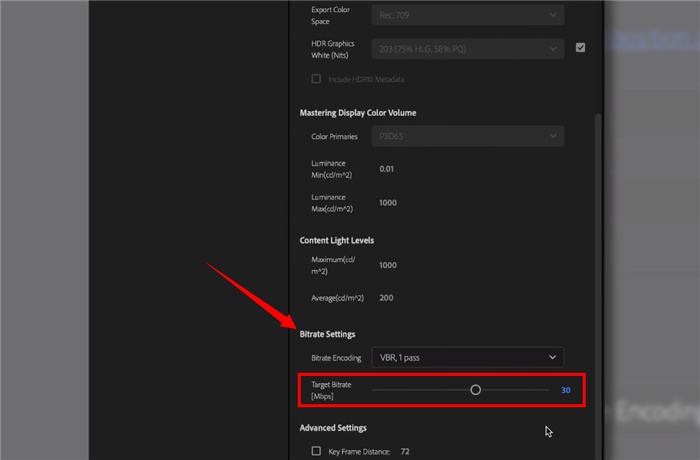Open the Bitrate Encoding dropdown

(467, 357)
